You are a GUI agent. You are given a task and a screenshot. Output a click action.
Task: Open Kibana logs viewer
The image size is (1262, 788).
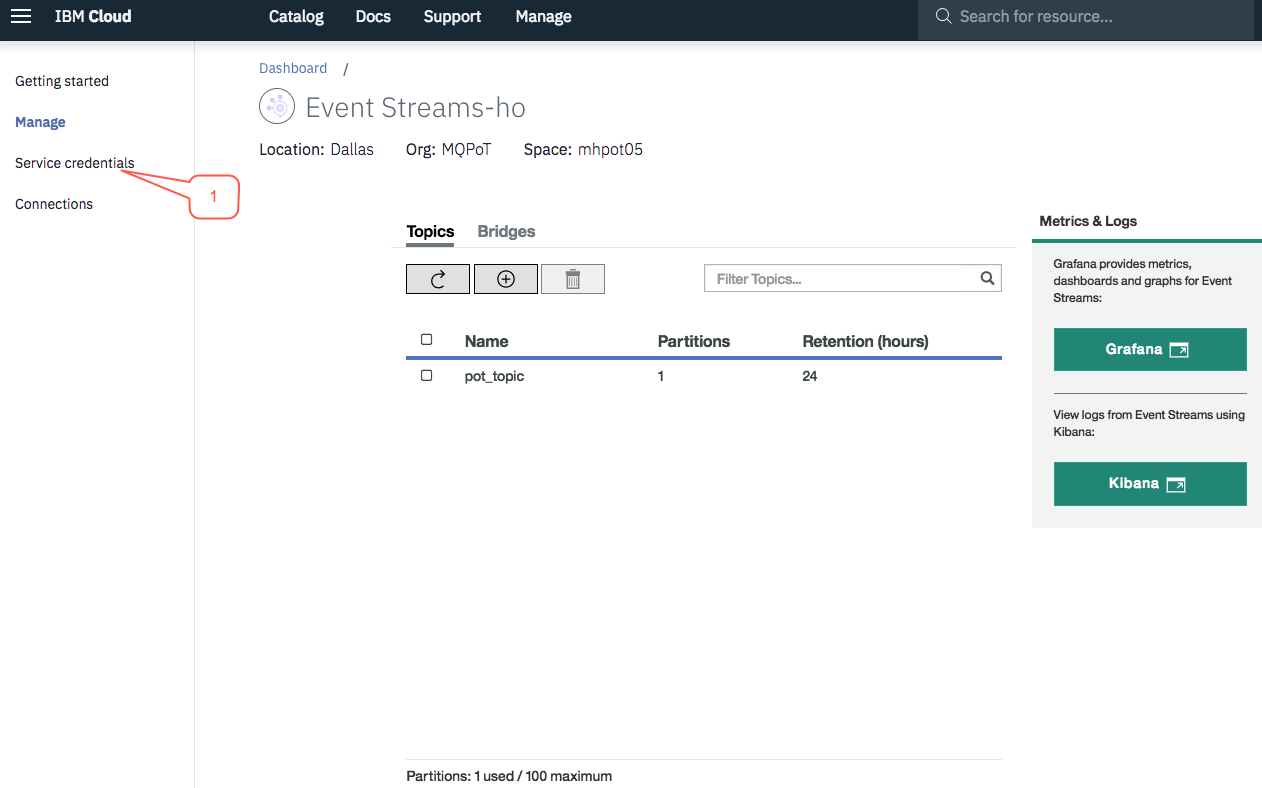coord(1150,483)
